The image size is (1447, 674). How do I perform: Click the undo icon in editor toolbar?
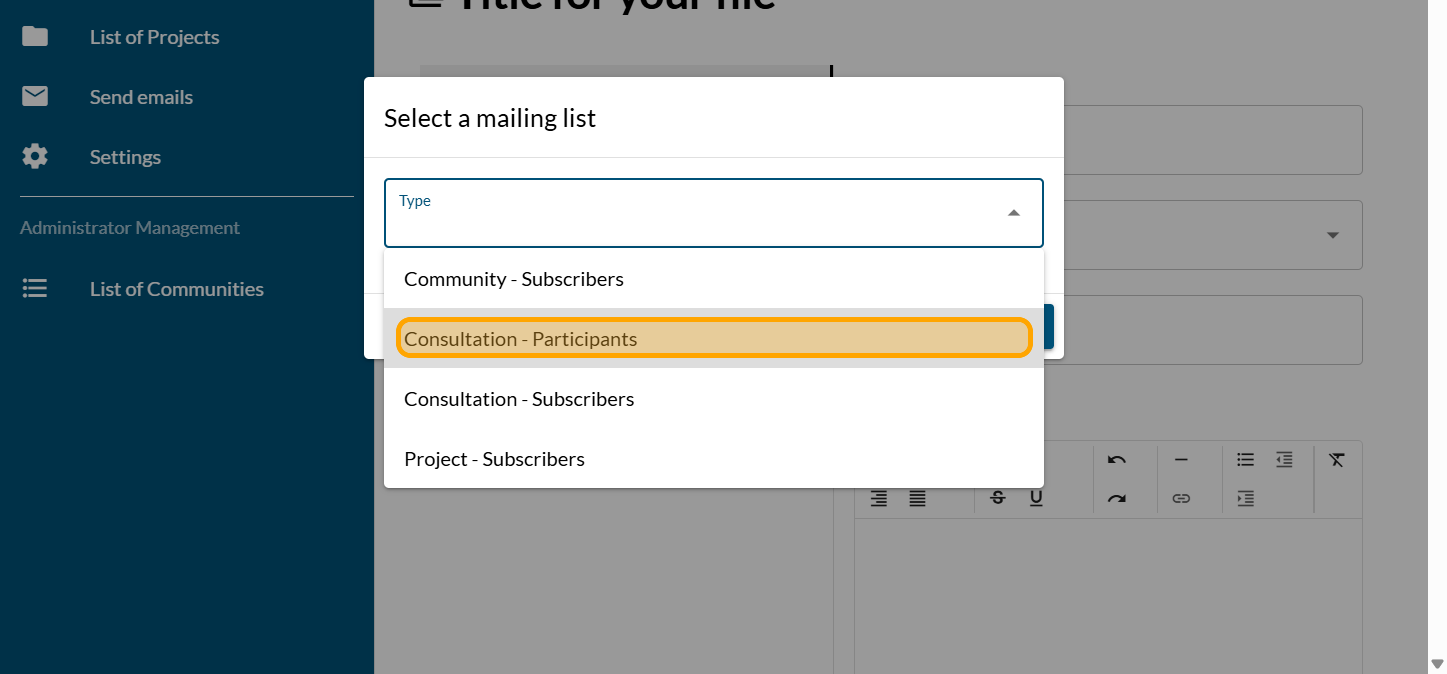[x=1117, y=460]
